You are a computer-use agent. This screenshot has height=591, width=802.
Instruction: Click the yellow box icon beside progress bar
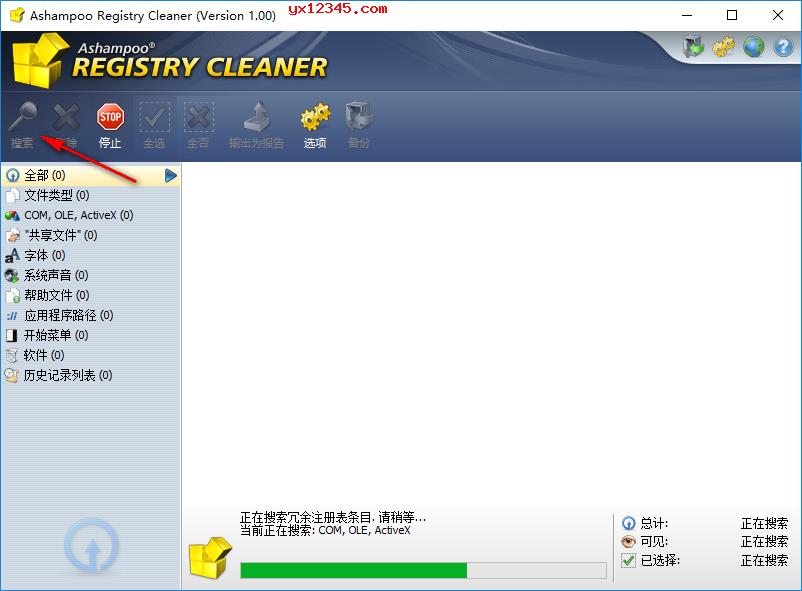(x=210, y=558)
